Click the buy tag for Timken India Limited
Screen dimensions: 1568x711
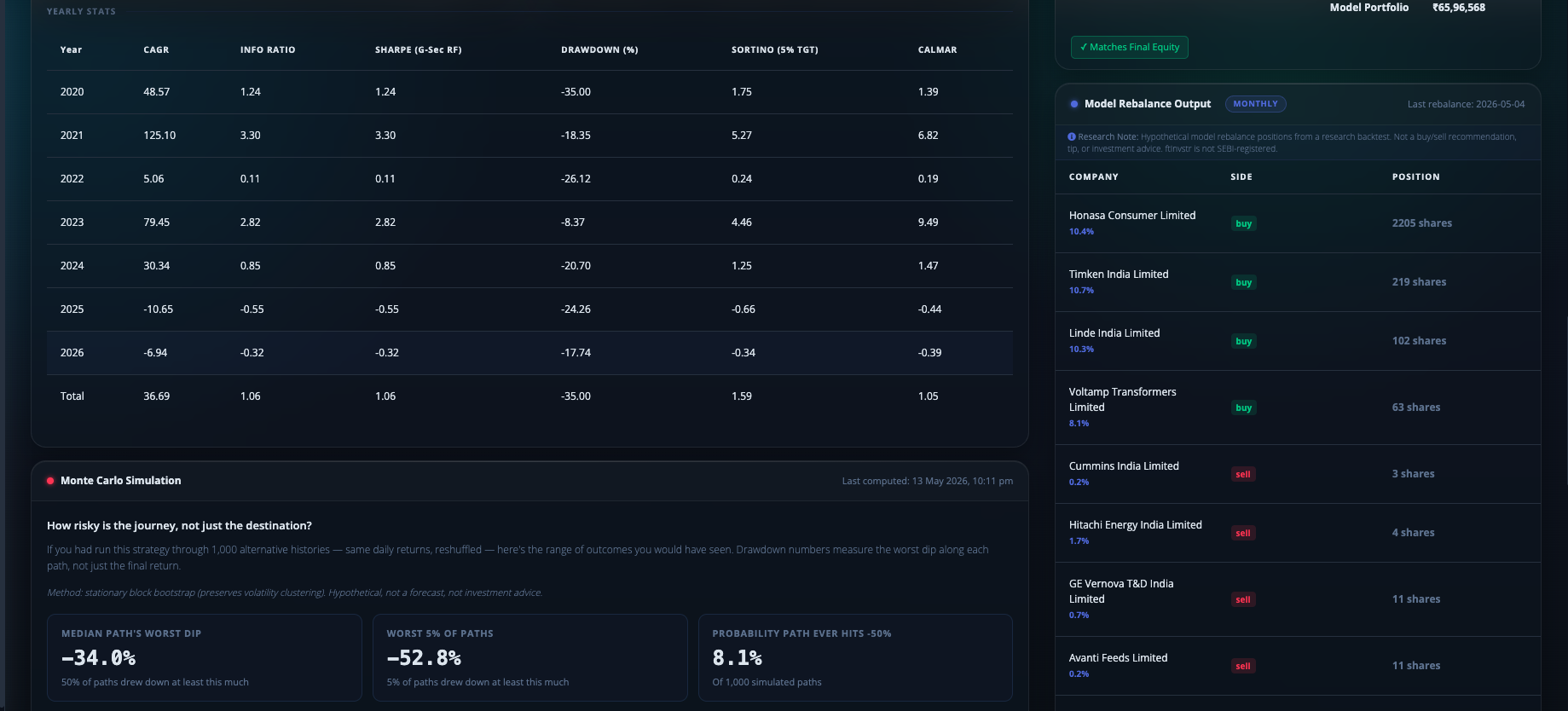point(1243,282)
